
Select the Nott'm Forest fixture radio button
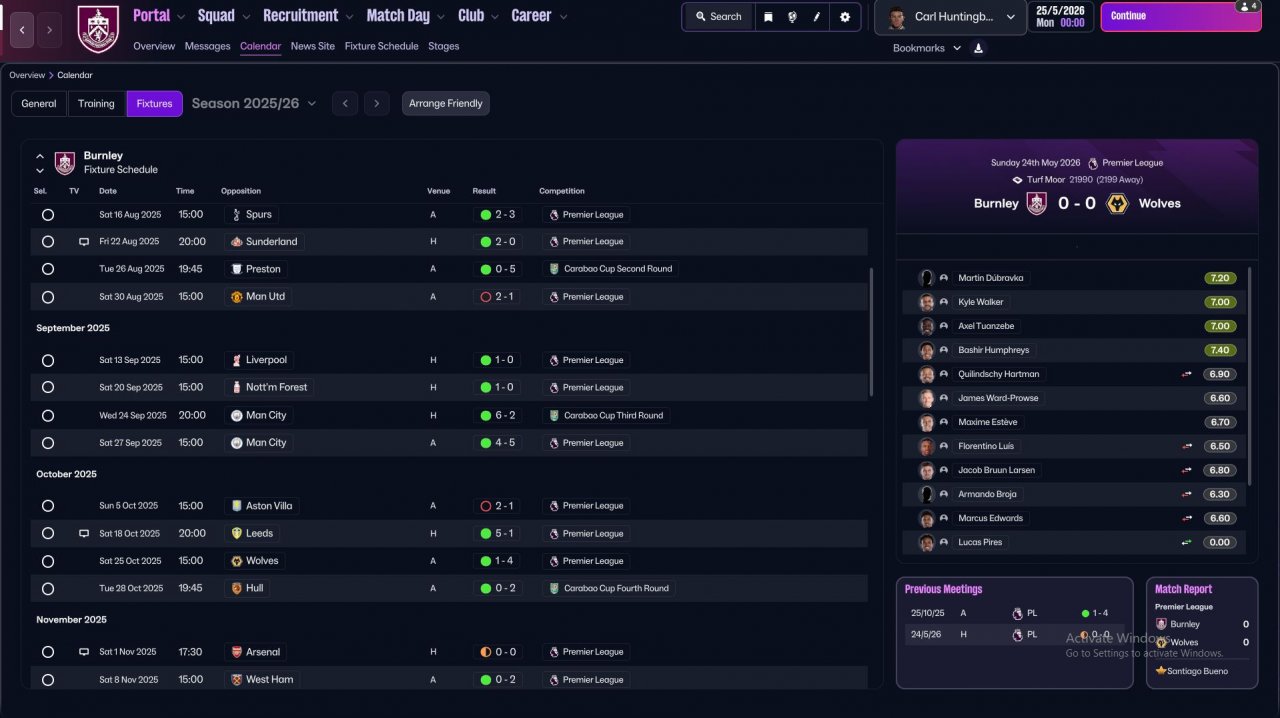point(48,388)
